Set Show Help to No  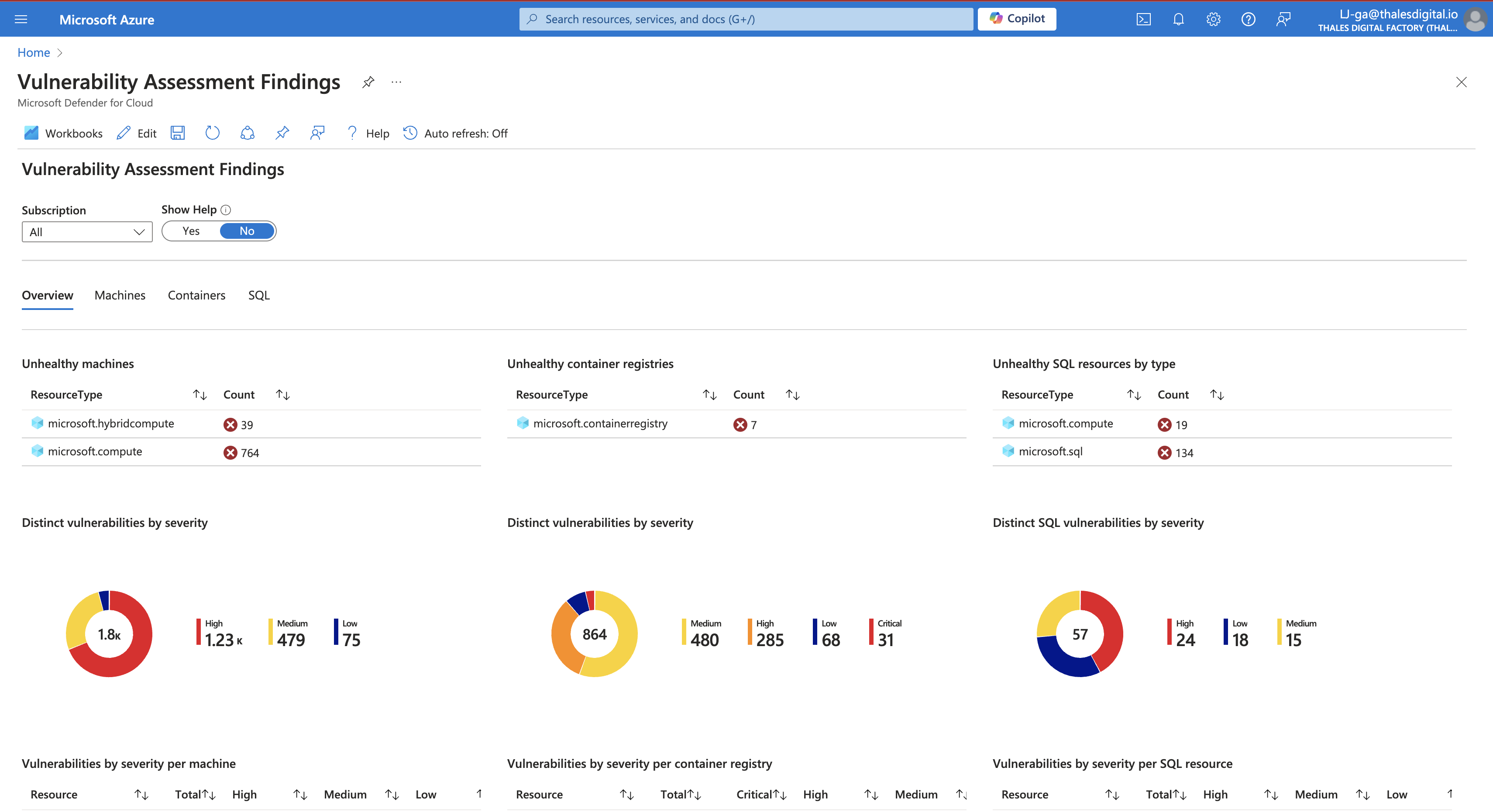247,231
